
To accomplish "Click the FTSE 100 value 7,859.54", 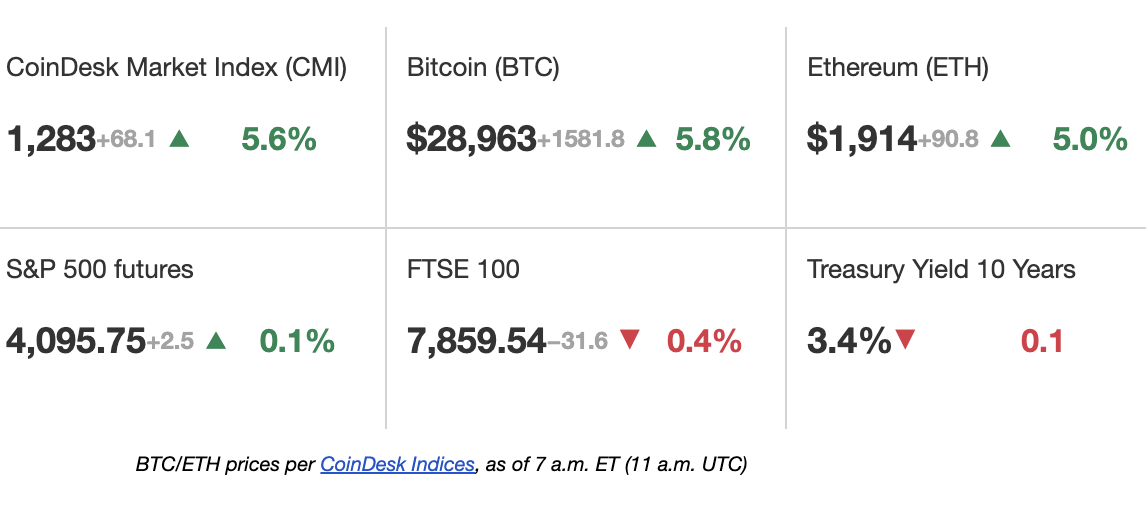I will [476, 341].
